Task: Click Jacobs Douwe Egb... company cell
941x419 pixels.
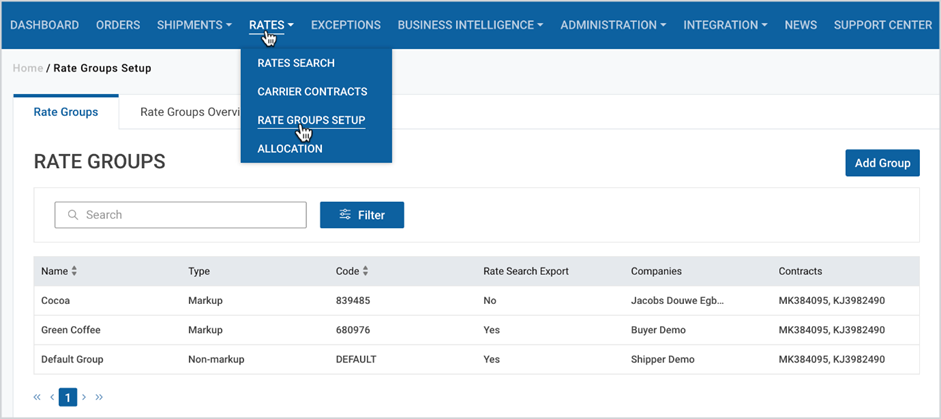Action: tap(678, 301)
